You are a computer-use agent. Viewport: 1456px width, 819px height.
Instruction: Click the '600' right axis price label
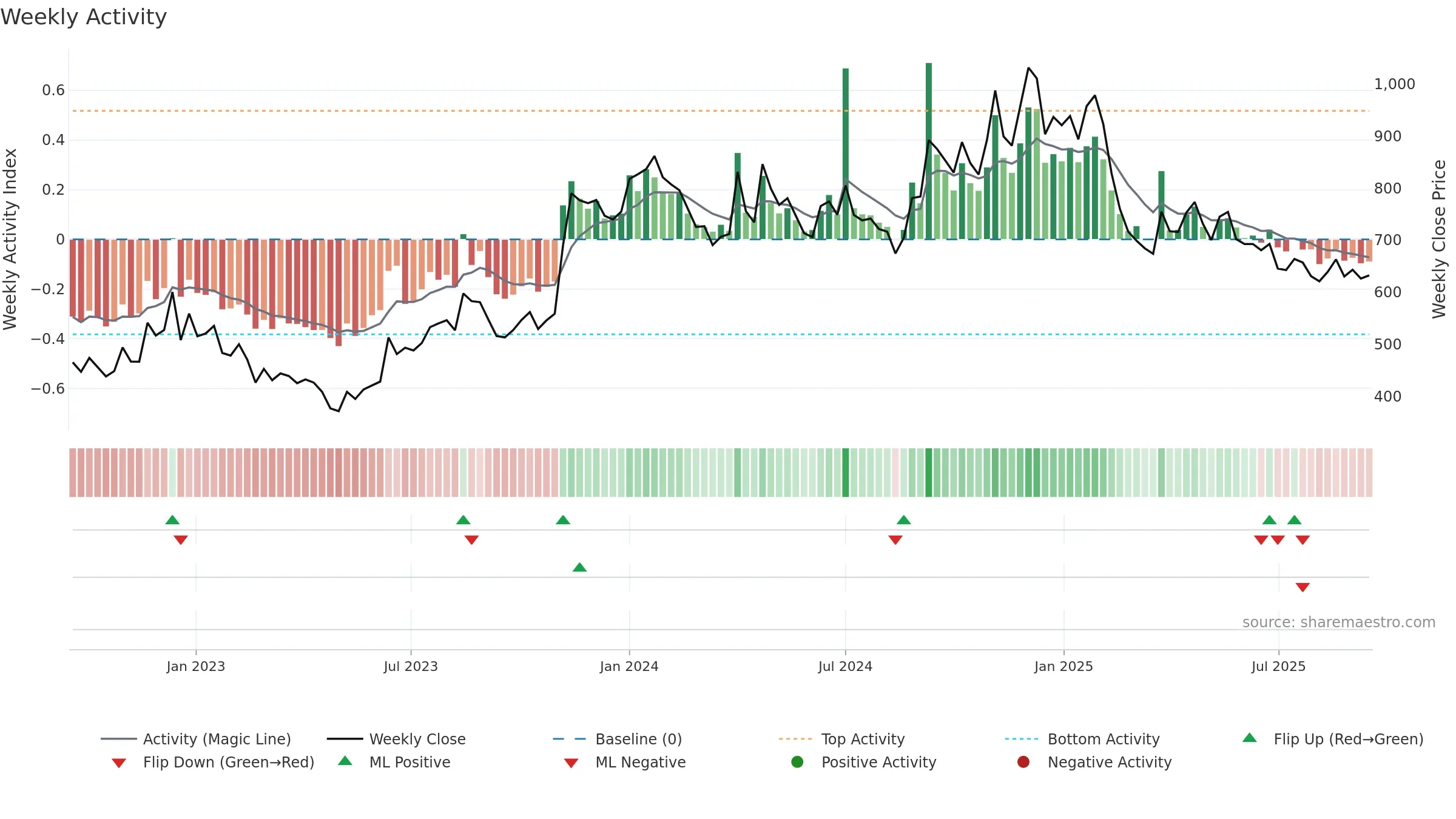pyautogui.click(x=1387, y=292)
